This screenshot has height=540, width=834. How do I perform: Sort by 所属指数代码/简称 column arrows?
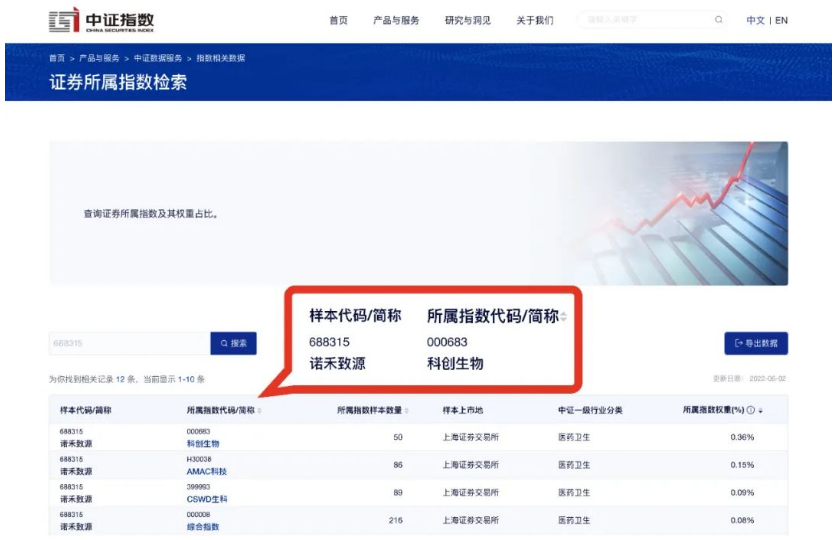click(260, 410)
